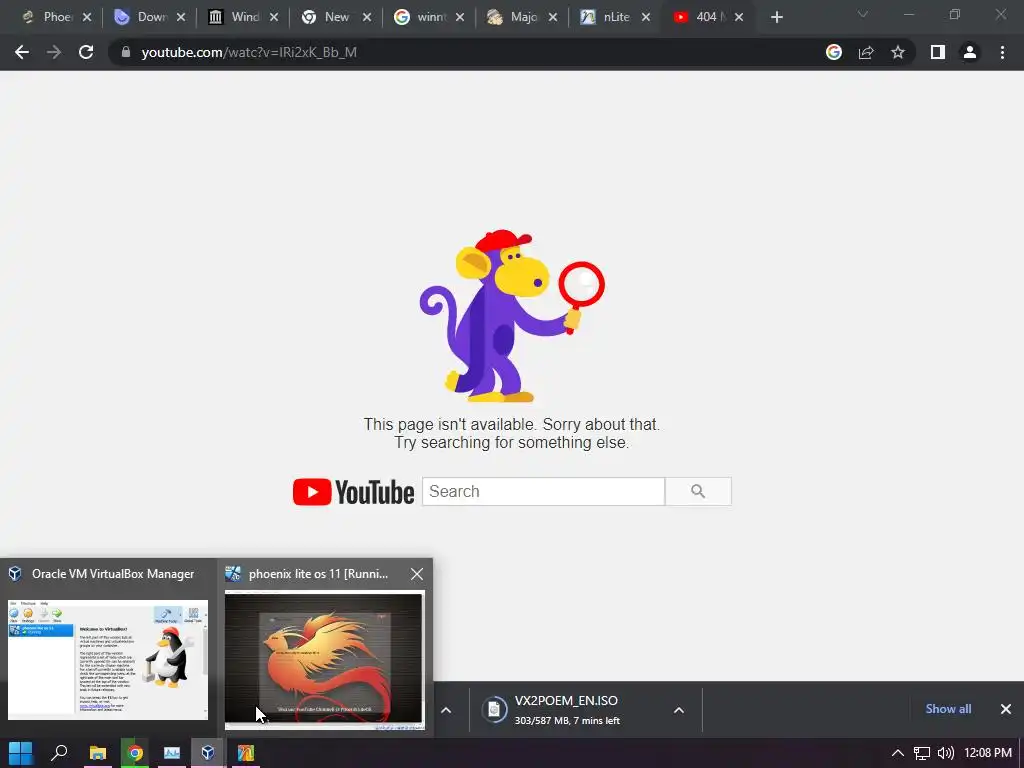Close the nLite tab
This screenshot has height=768, width=1024.
(x=646, y=18)
